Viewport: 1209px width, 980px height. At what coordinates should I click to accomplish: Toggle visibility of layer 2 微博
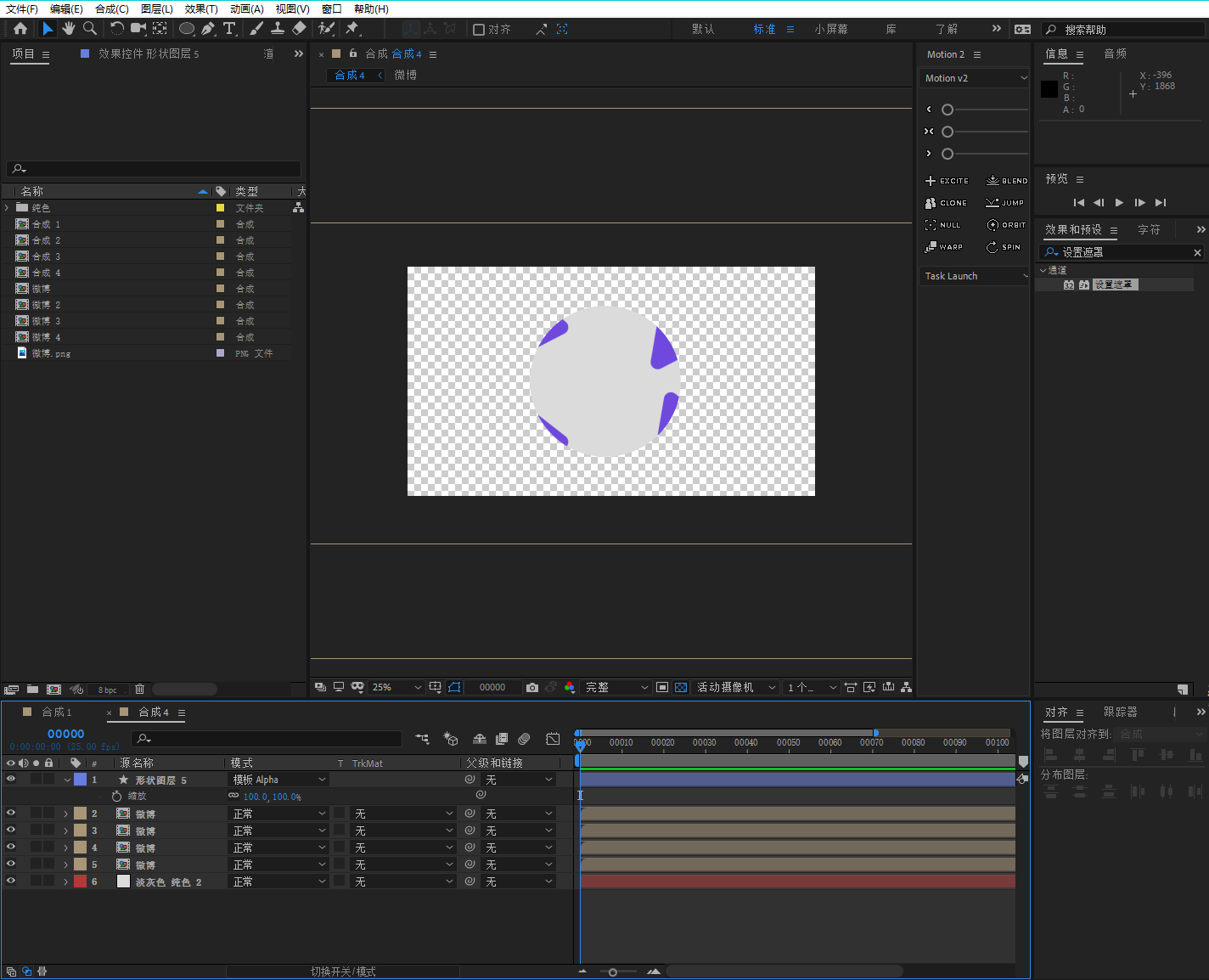point(11,813)
